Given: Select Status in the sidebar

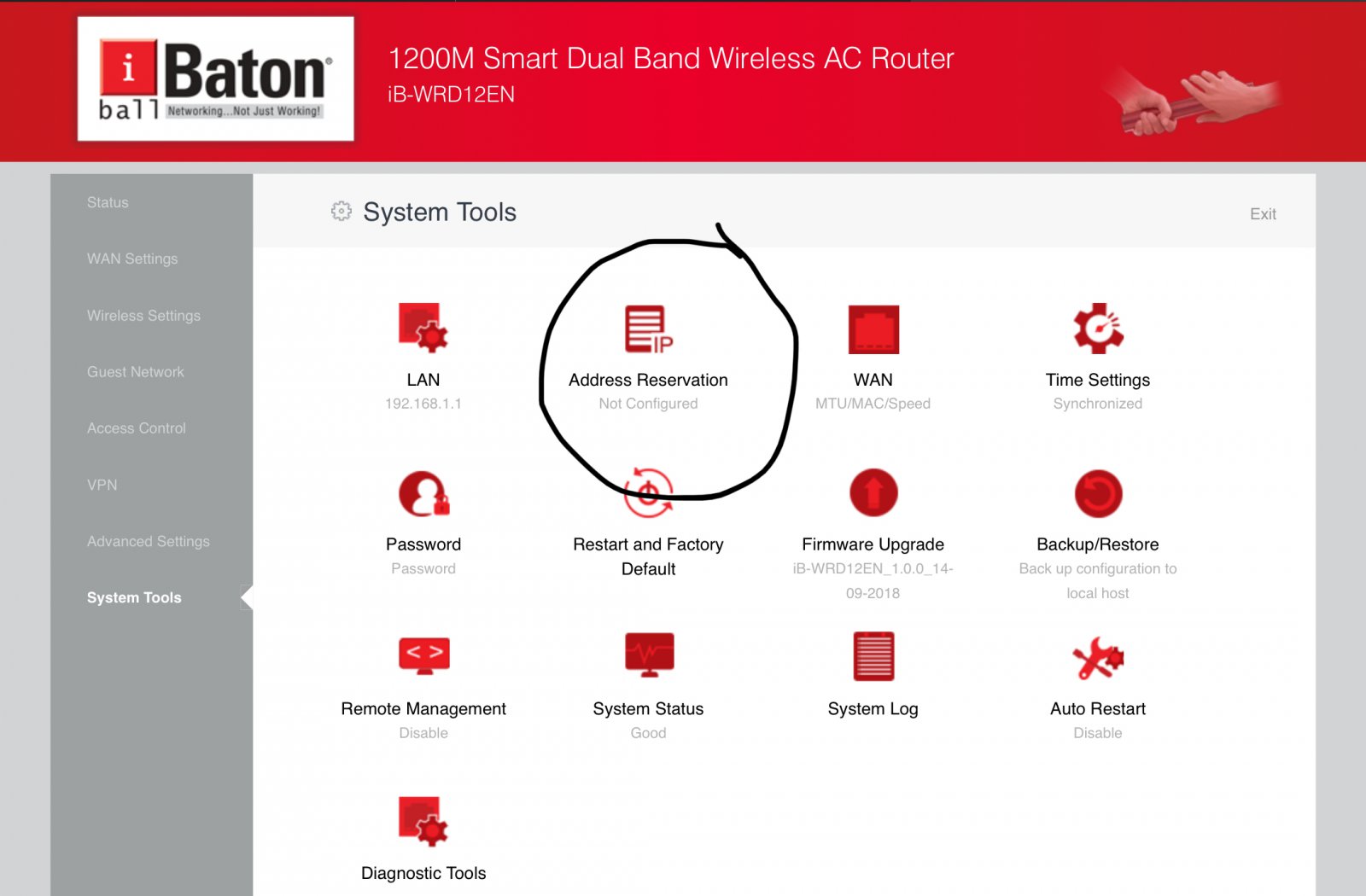Looking at the screenshot, I should tap(108, 202).
